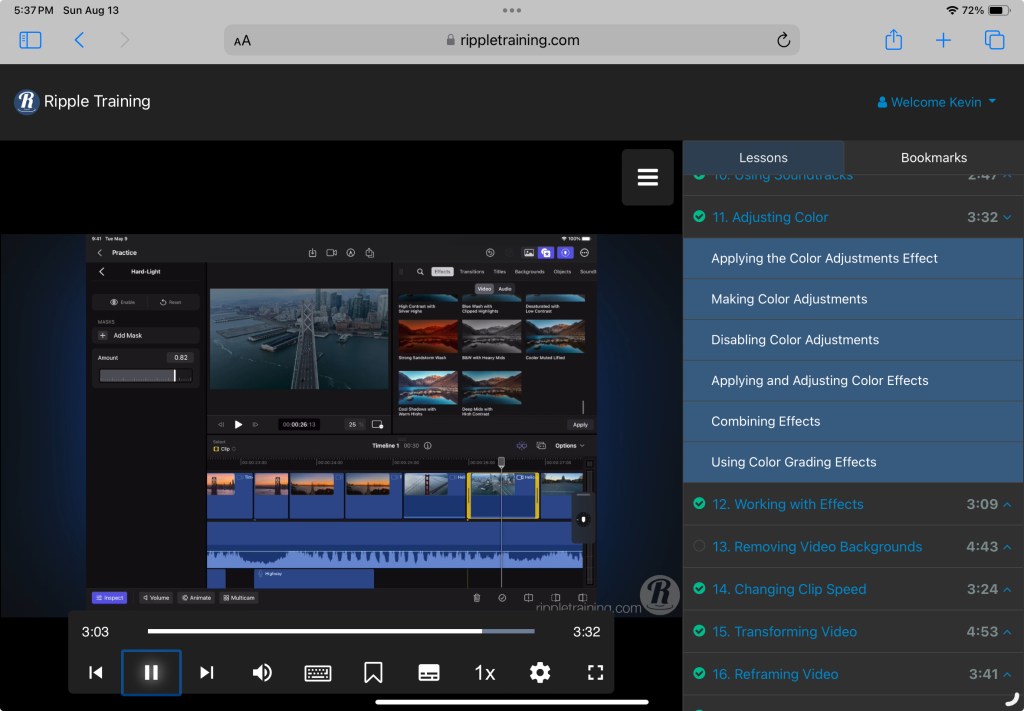
Task: Change playback speed from 1x
Action: pyautogui.click(x=485, y=672)
